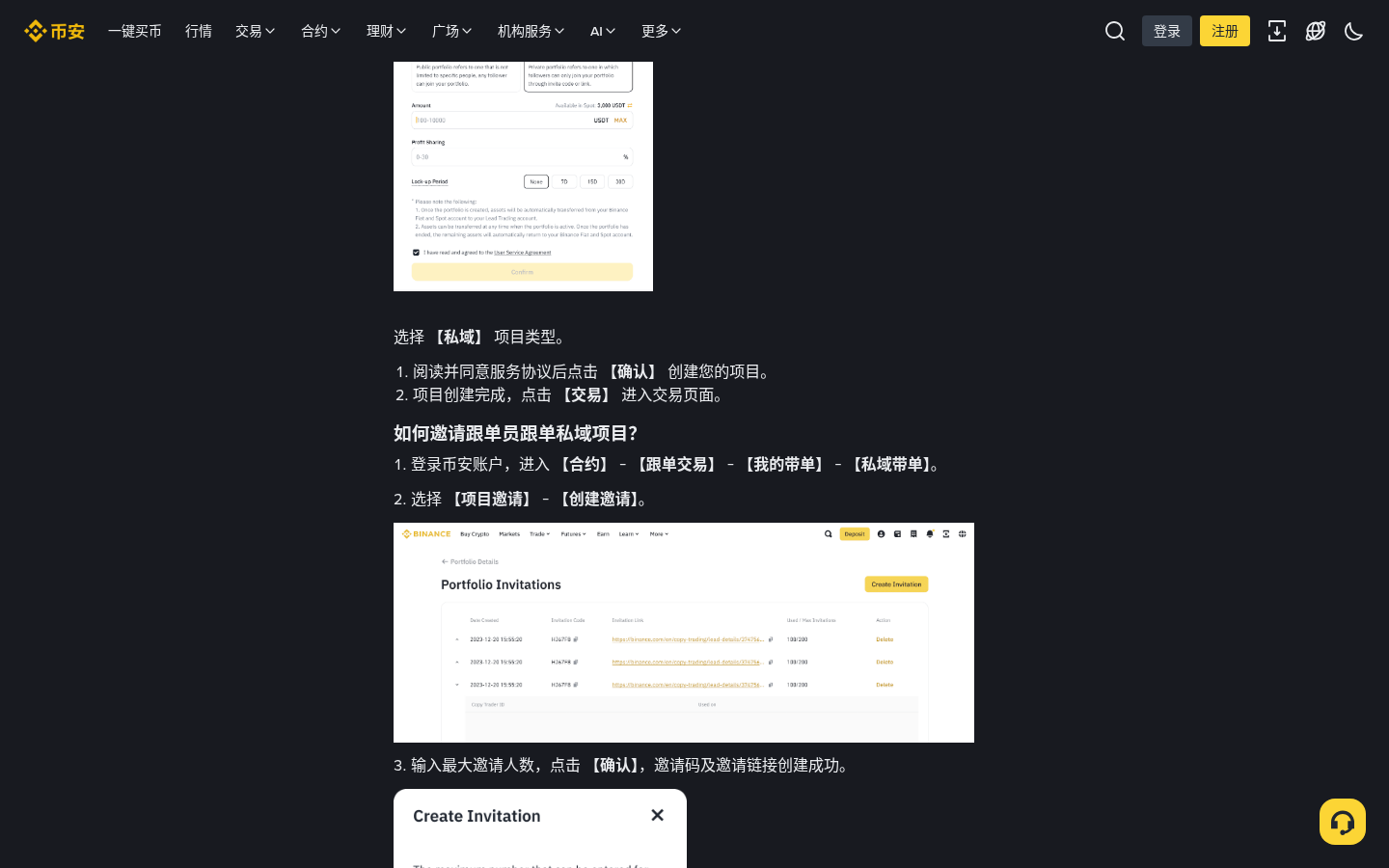Click the text 选择【私域】项目类型
This screenshot has width=1389, height=868.
[x=479, y=337]
